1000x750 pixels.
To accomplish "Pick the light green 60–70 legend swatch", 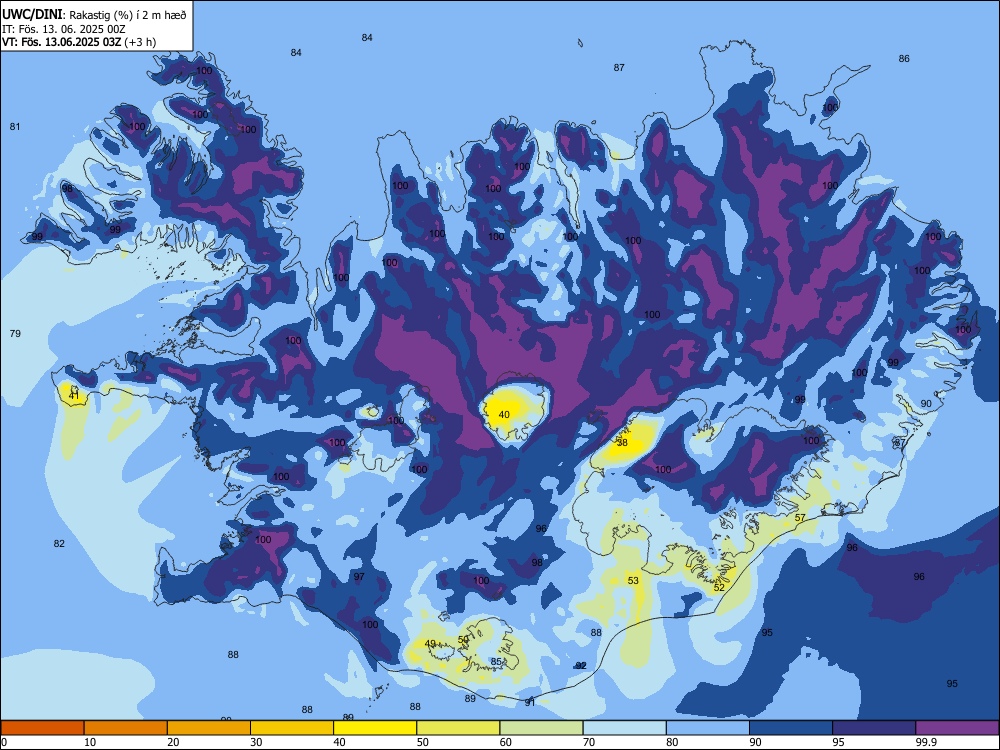I will [541, 728].
